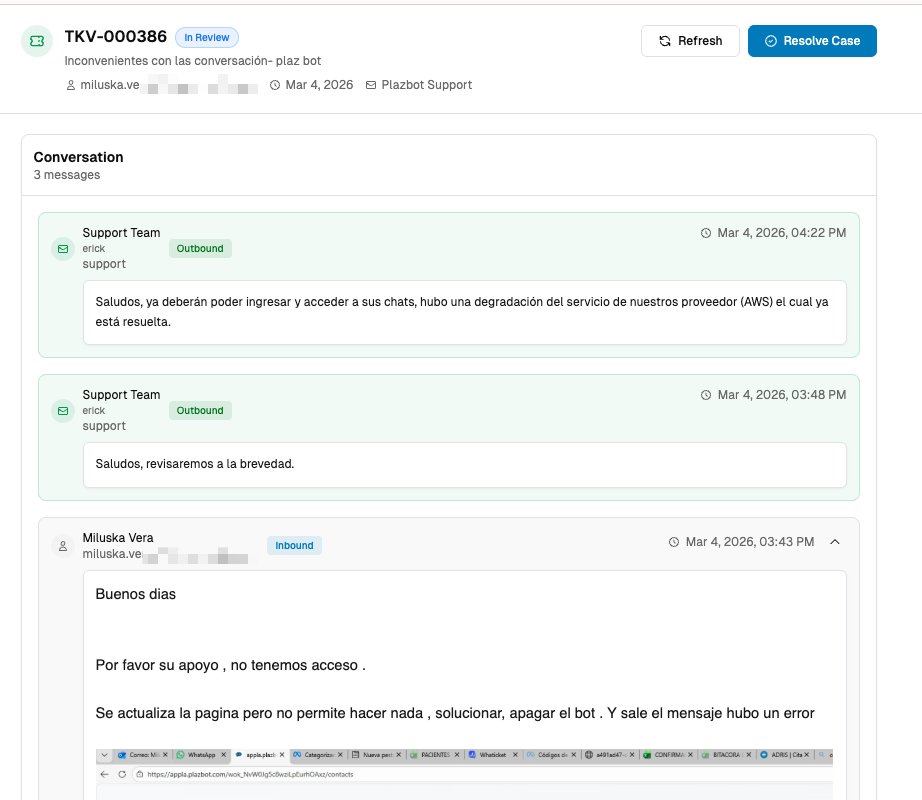Image resolution: width=922 pixels, height=800 pixels.
Task: Click the envelope icon beside Plazbot Support
Action: [x=370, y=85]
